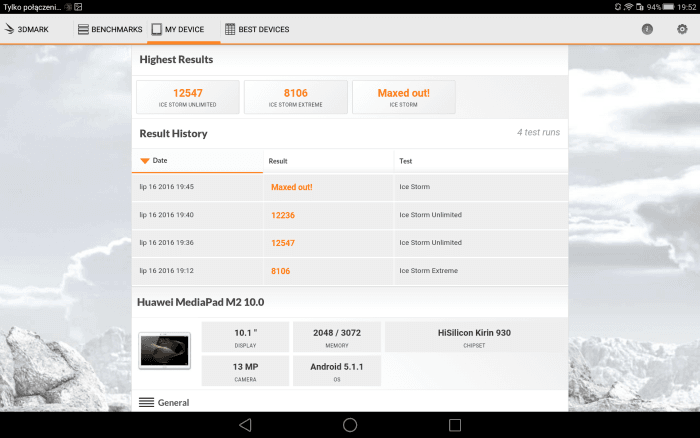Click Maxed out! in result history
The width and height of the screenshot is (700, 438).
tap(292, 187)
